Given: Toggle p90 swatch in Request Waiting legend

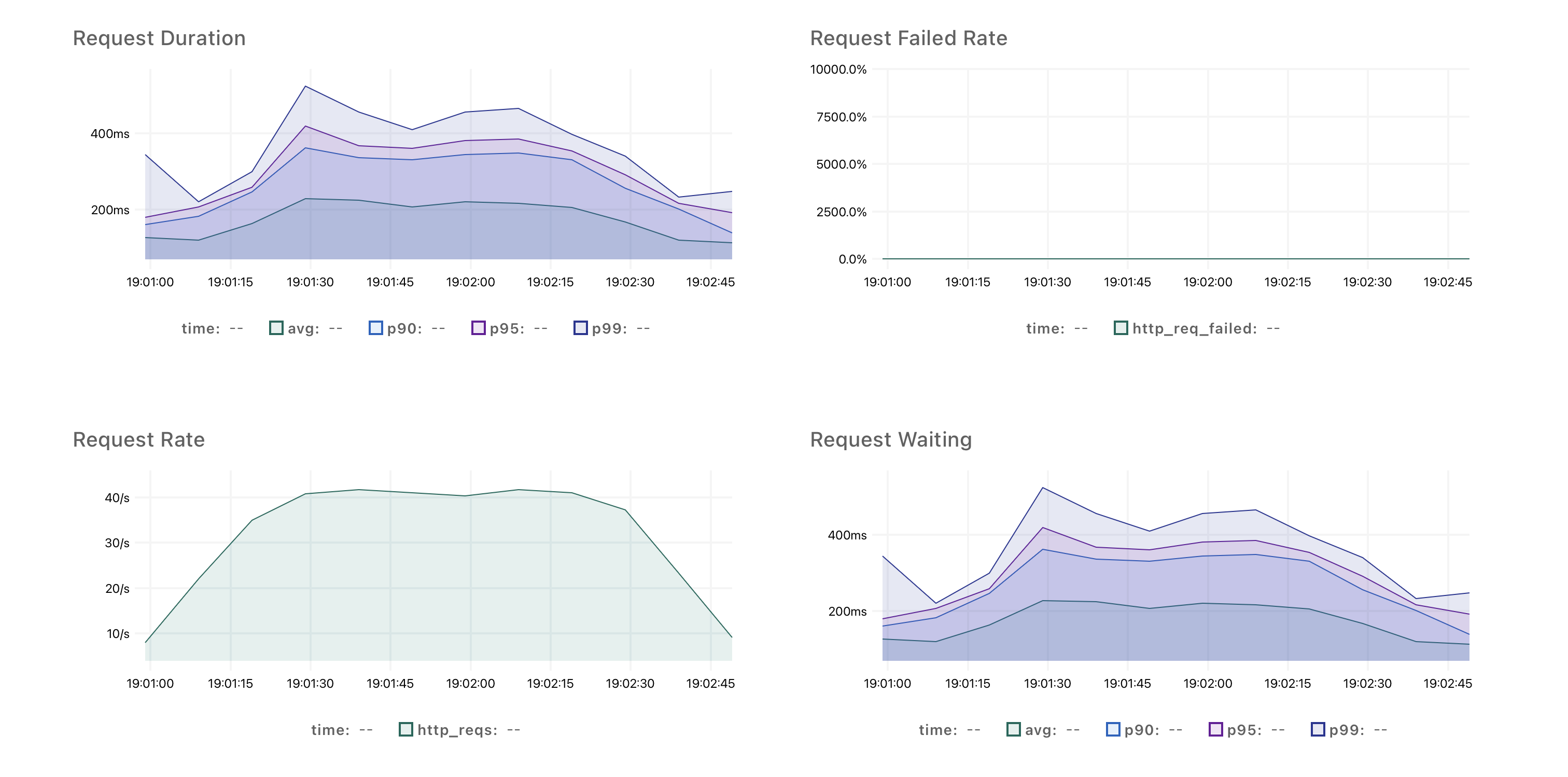Looking at the screenshot, I should tap(1113, 729).
